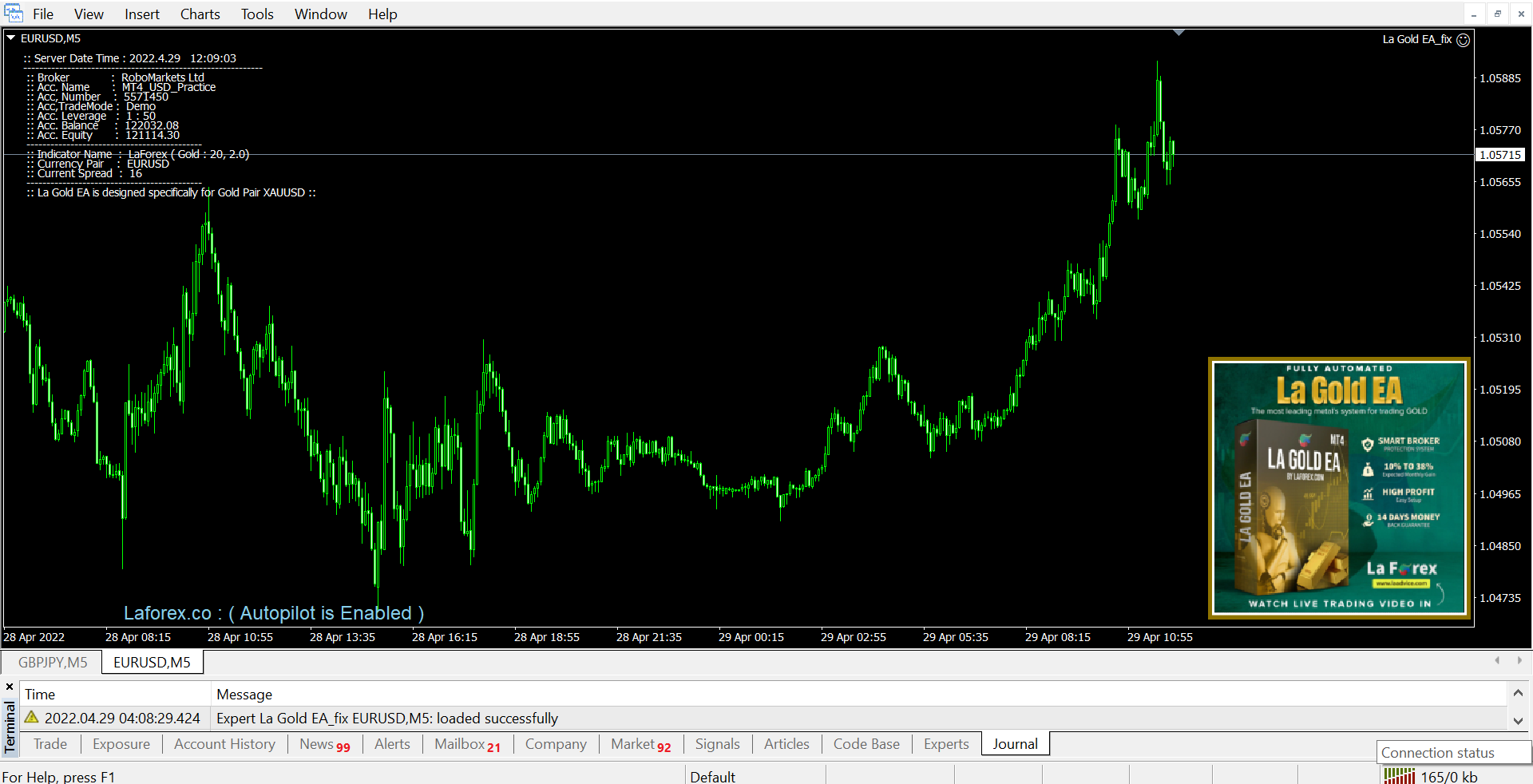Viewport: 1533px width, 784px height.
Task: Click the Acc. Equity value 121114.30
Action: (x=153, y=135)
